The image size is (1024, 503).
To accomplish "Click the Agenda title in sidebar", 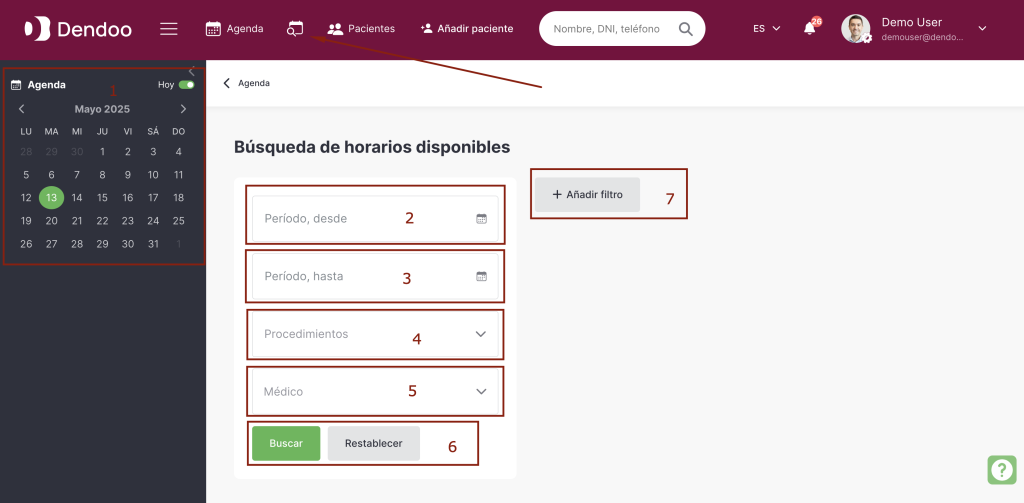I will click(46, 85).
